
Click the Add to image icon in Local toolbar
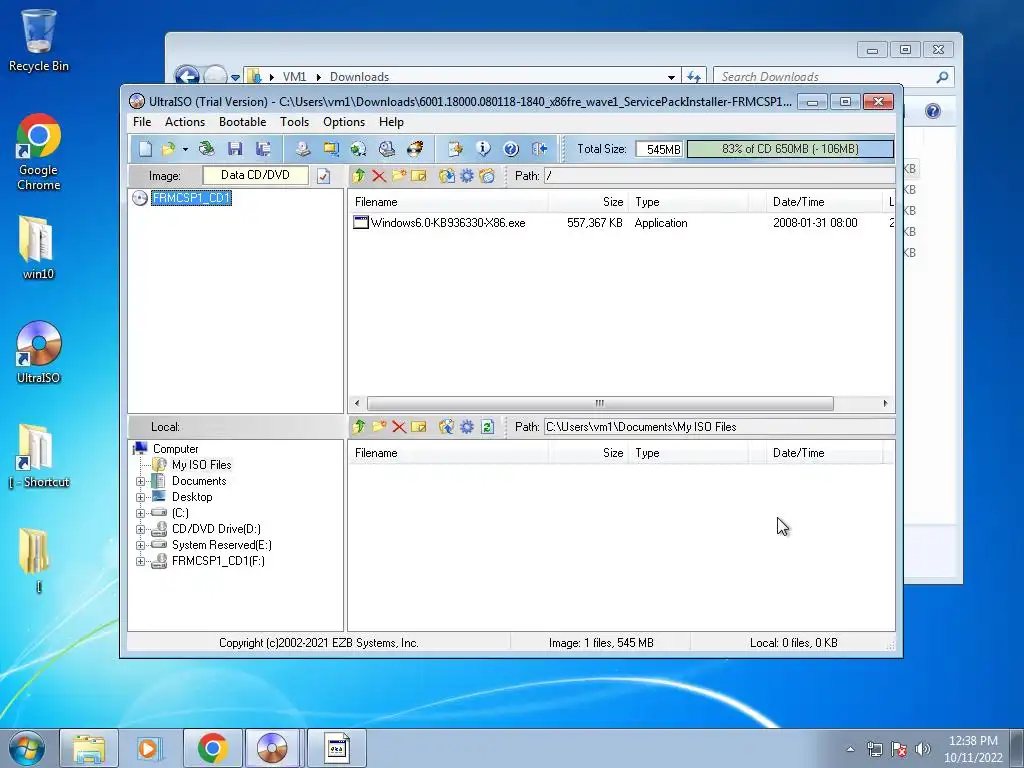pyautogui.click(x=447, y=426)
